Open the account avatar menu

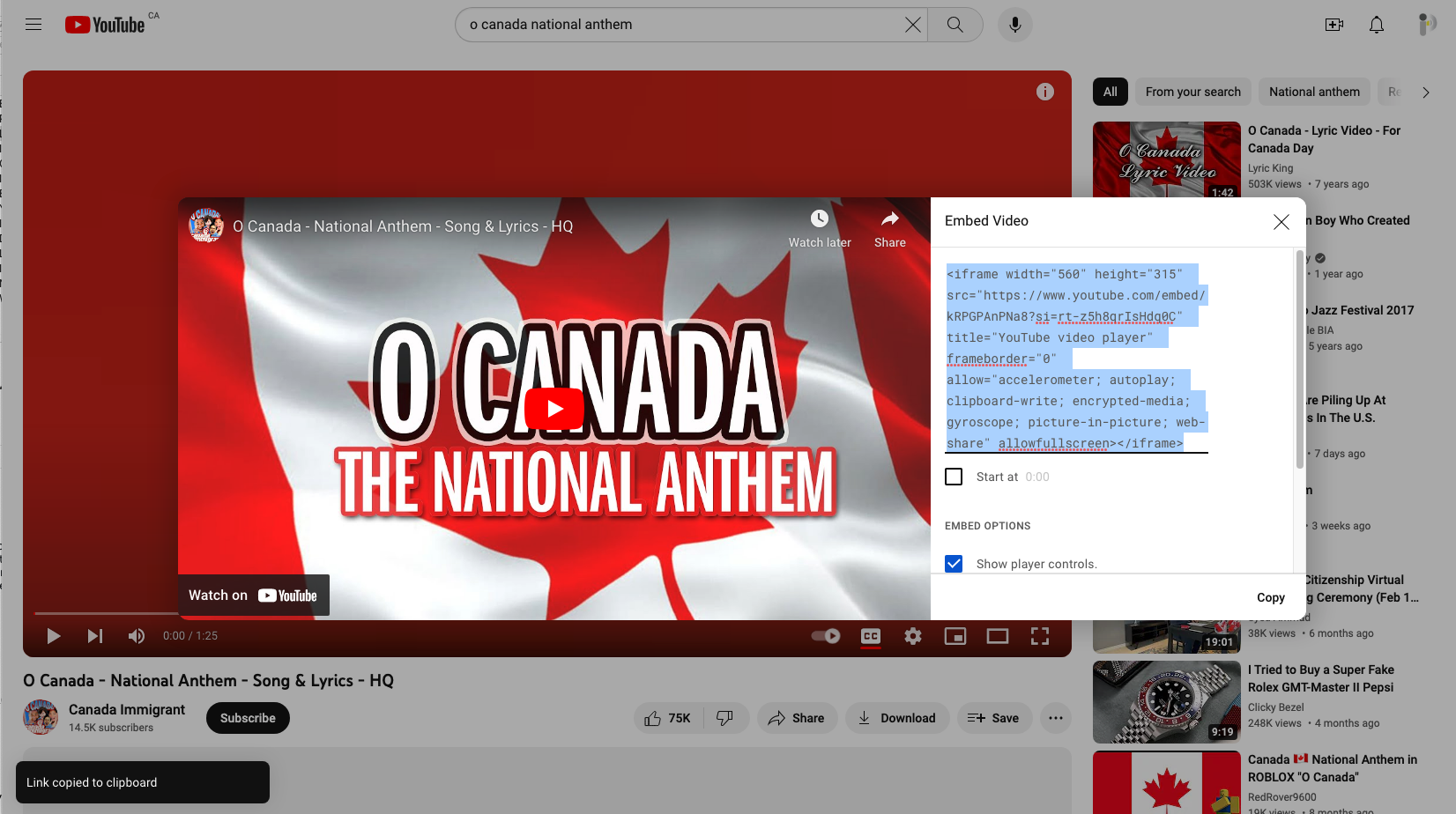[1425, 25]
